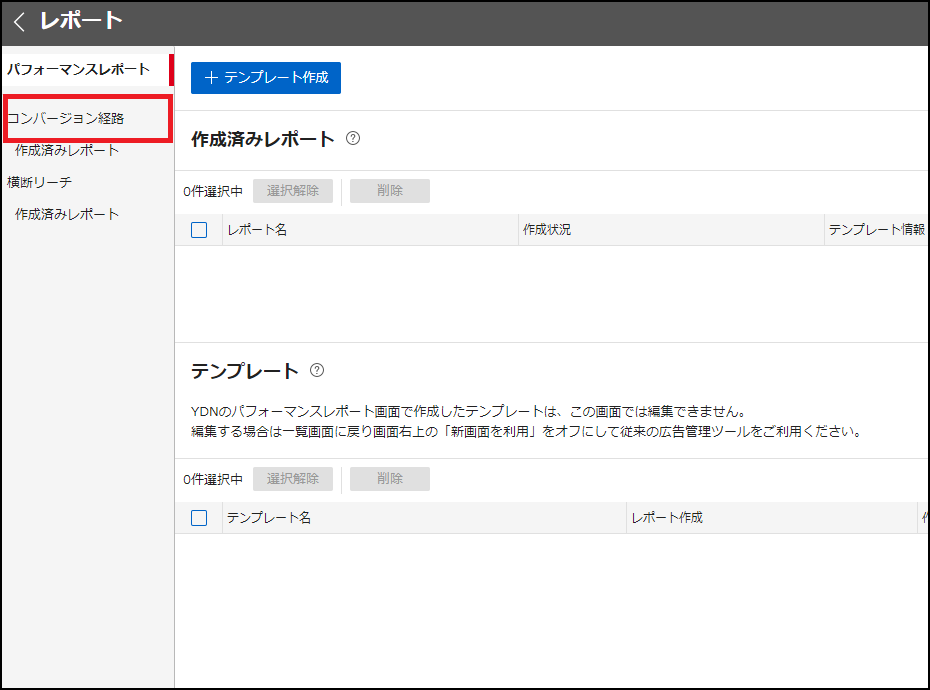Open 作成済みレポート under 横断リーチ
The image size is (930, 690).
pos(67,214)
